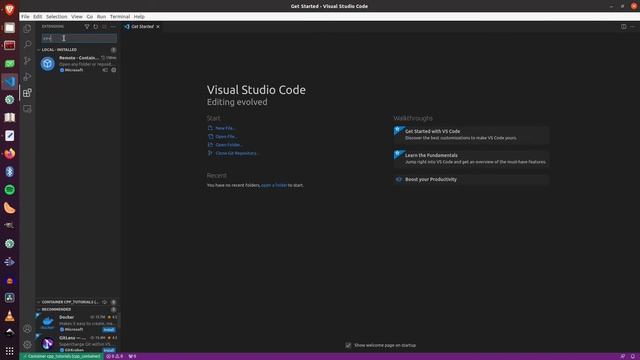This screenshot has width=640, height=360.
Task: Collapse the Recommended section
Action: pyautogui.click(x=56, y=309)
